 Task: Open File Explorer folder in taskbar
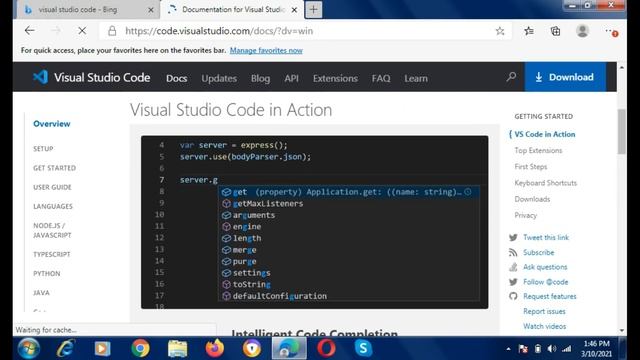(177, 349)
